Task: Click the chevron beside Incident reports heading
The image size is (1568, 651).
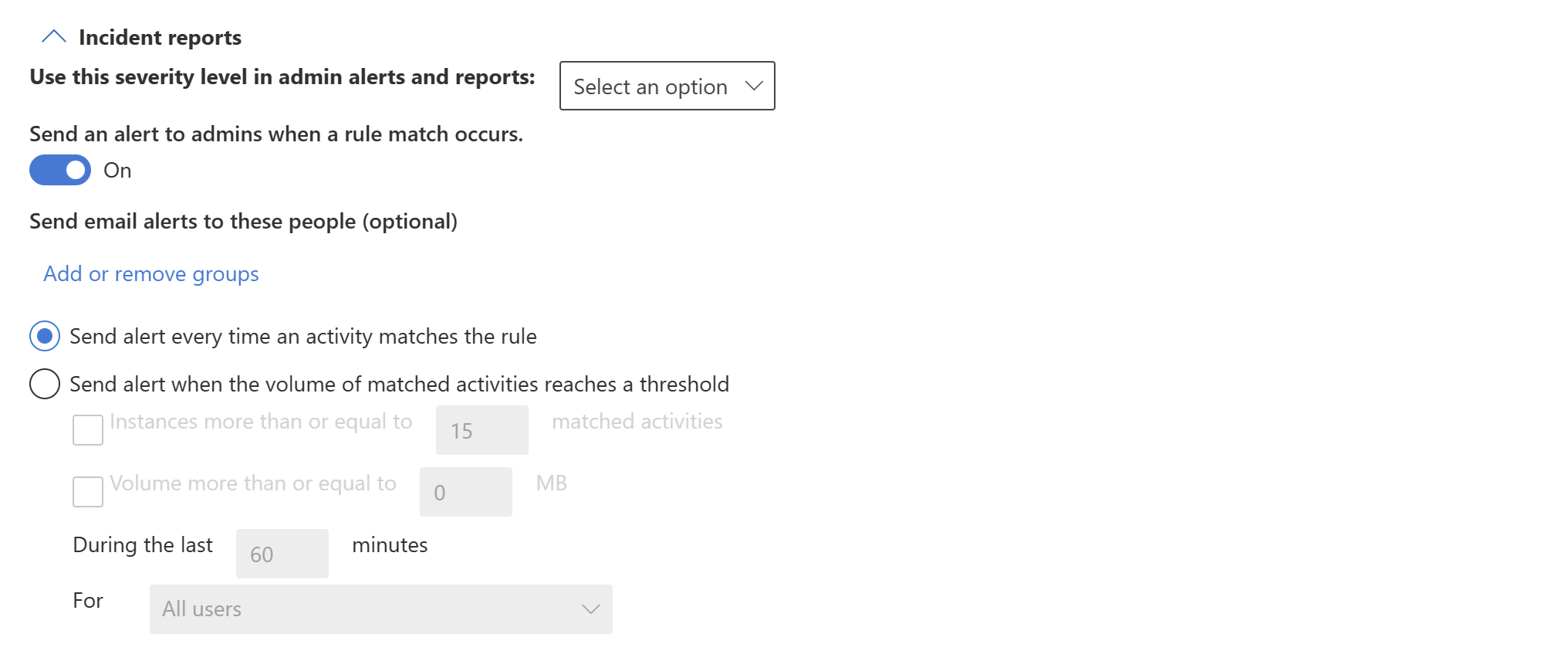Action: coord(53,36)
